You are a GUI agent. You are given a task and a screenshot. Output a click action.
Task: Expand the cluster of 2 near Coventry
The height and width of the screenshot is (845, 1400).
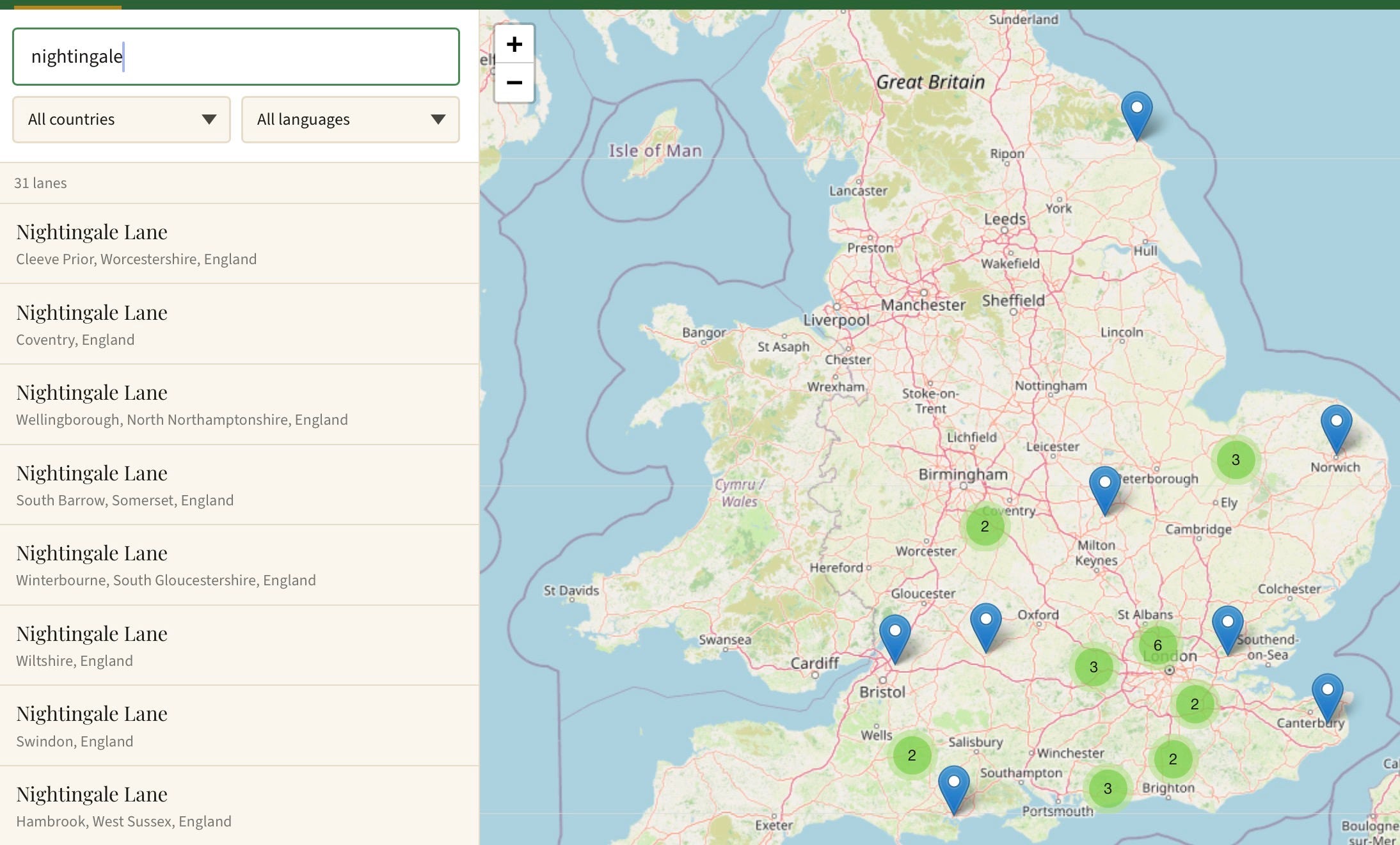pyautogui.click(x=985, y=526)
